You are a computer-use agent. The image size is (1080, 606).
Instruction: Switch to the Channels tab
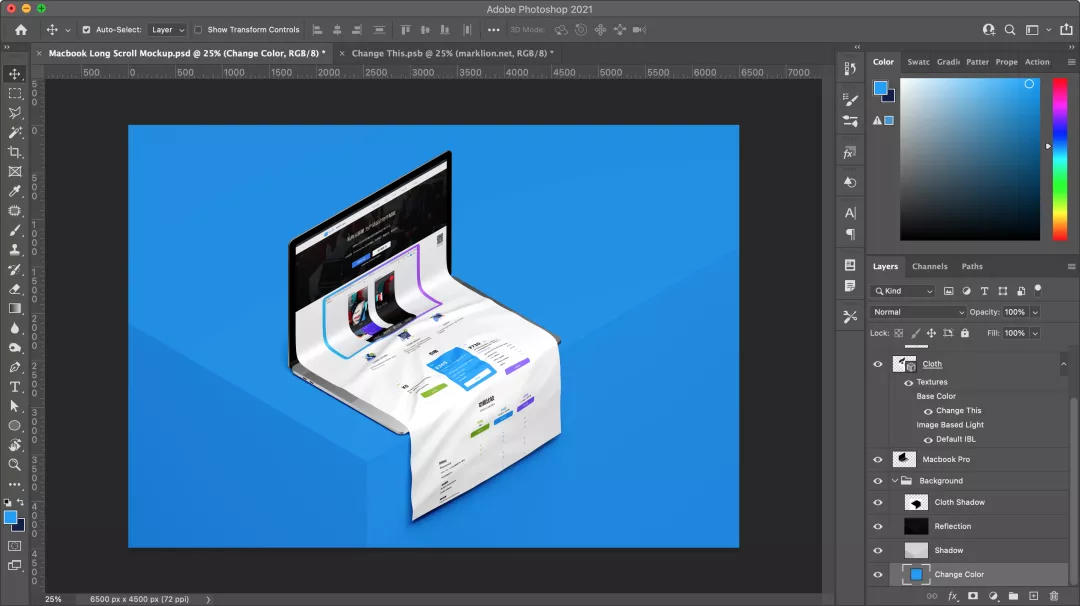pyautogui.click(x=929, y=266)
